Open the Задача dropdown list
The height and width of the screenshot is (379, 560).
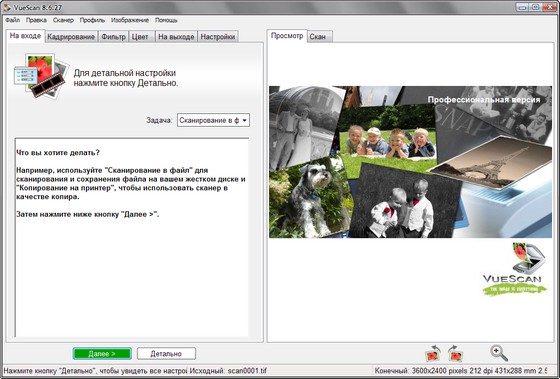pos(213,120)
